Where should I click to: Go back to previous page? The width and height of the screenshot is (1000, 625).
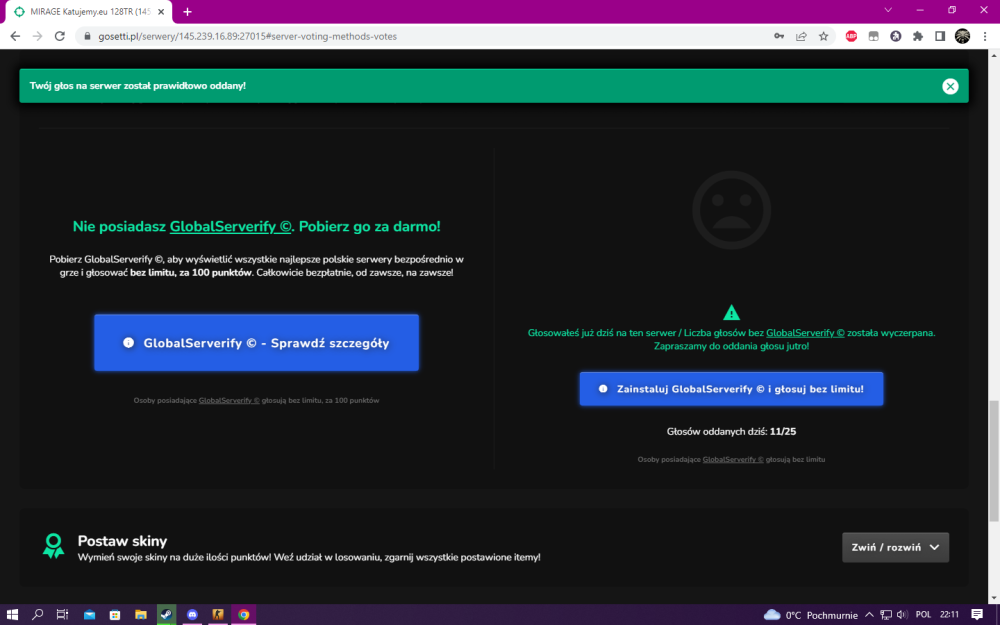[x=15, y=36]
